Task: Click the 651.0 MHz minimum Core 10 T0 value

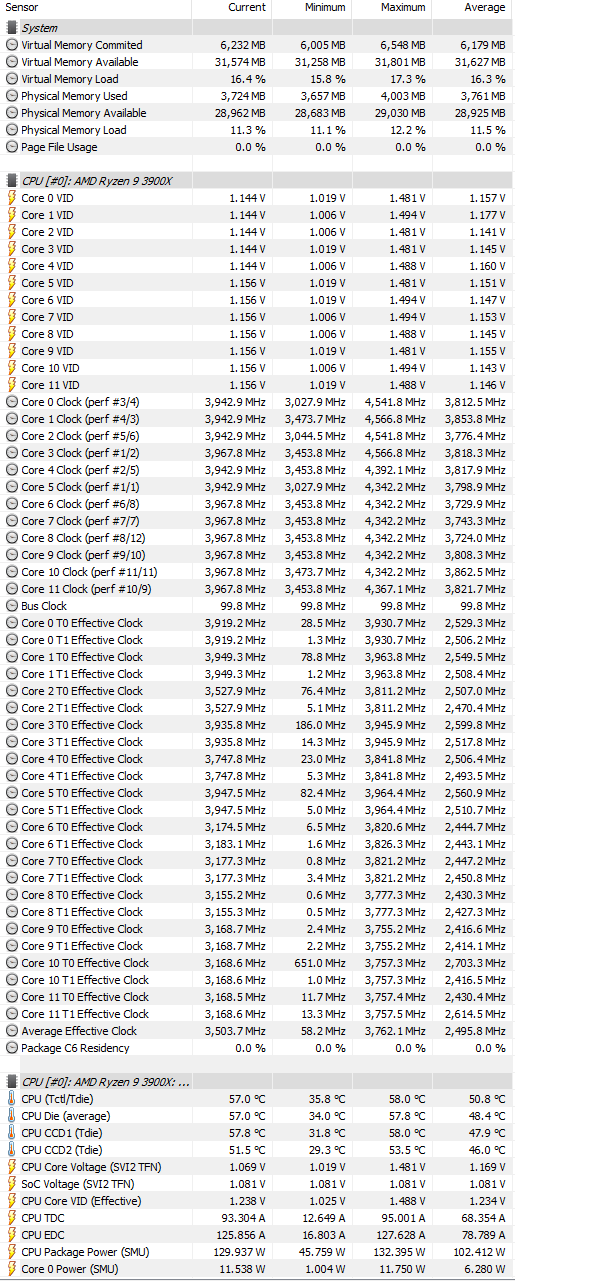Action: click(x=319, y=963)
